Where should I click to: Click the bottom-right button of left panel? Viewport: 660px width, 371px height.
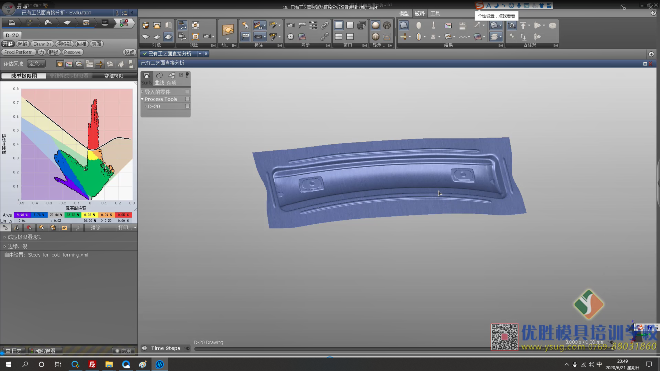click(123, 350)
